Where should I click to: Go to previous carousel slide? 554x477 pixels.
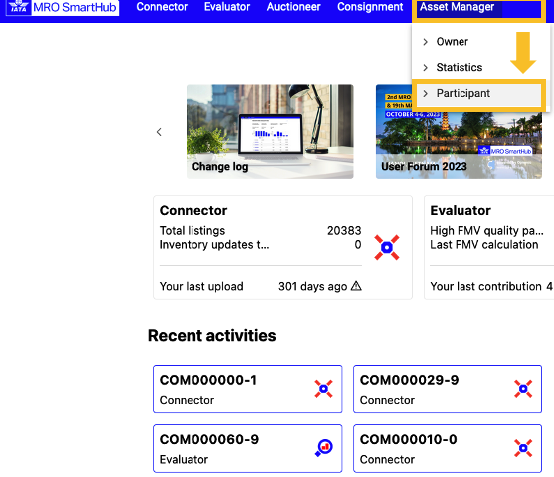pos(159,132)
